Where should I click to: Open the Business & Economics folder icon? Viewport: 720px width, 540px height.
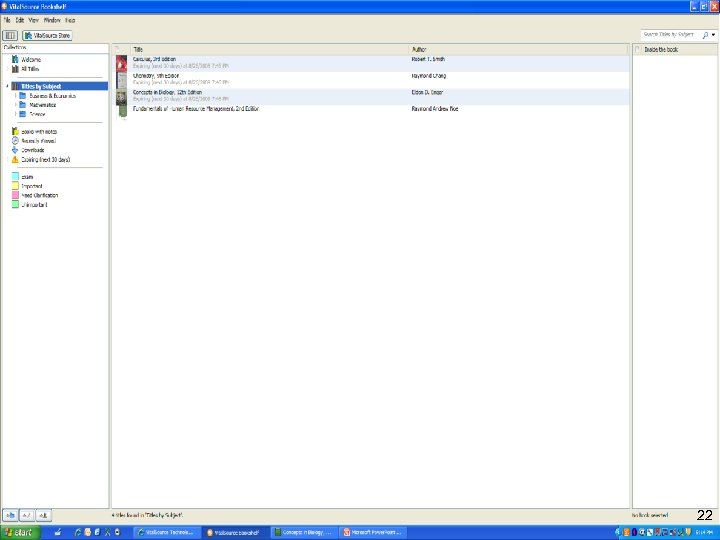click(x=22, y=96)
